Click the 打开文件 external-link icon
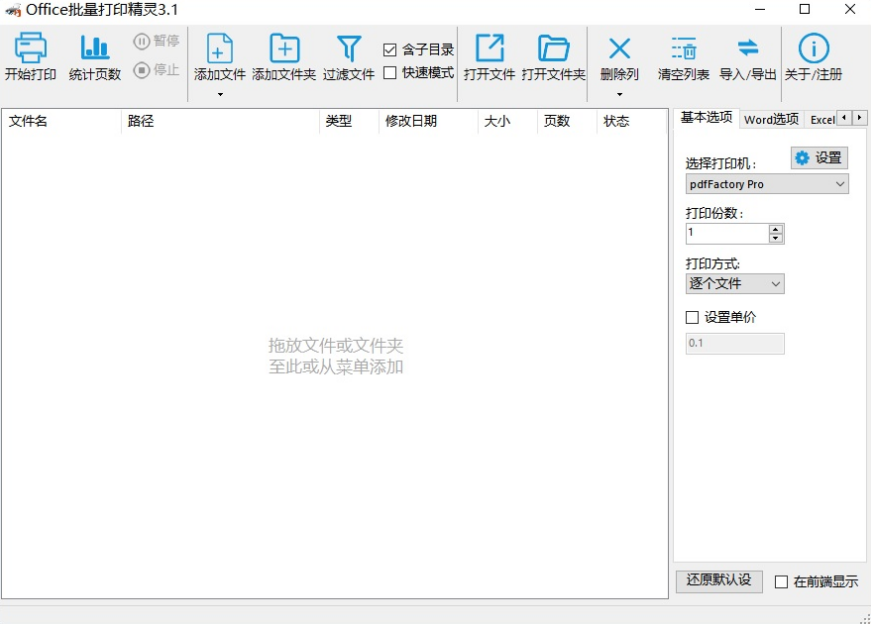871x624 pixels. tap(489, 48)
